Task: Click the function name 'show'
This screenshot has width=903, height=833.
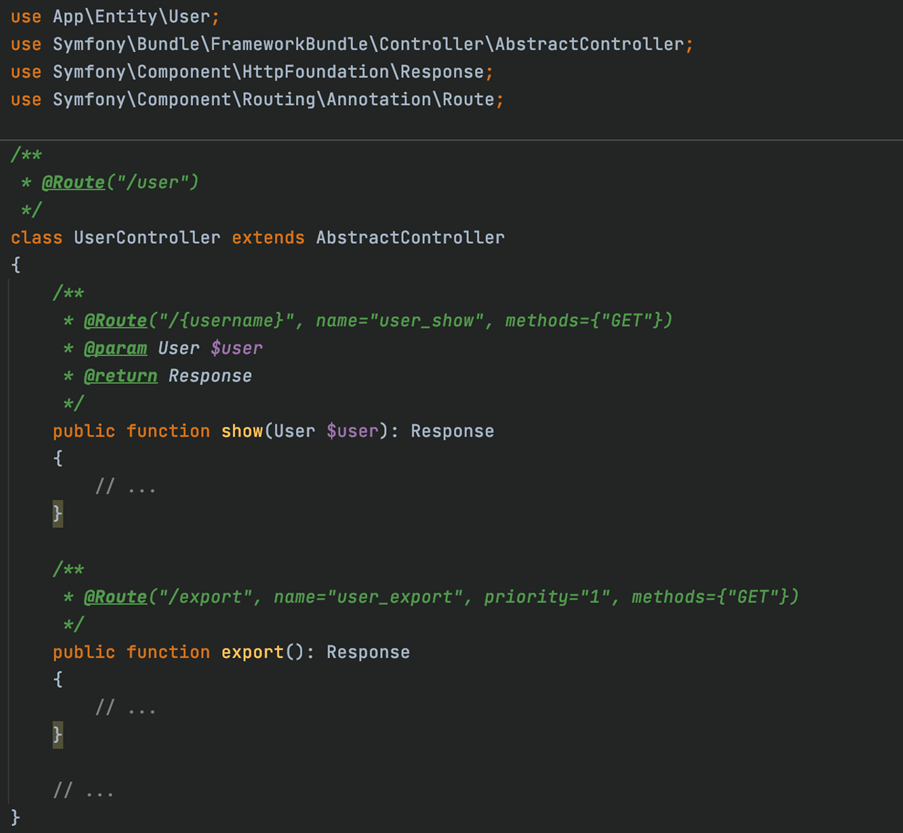Action: 242,431
